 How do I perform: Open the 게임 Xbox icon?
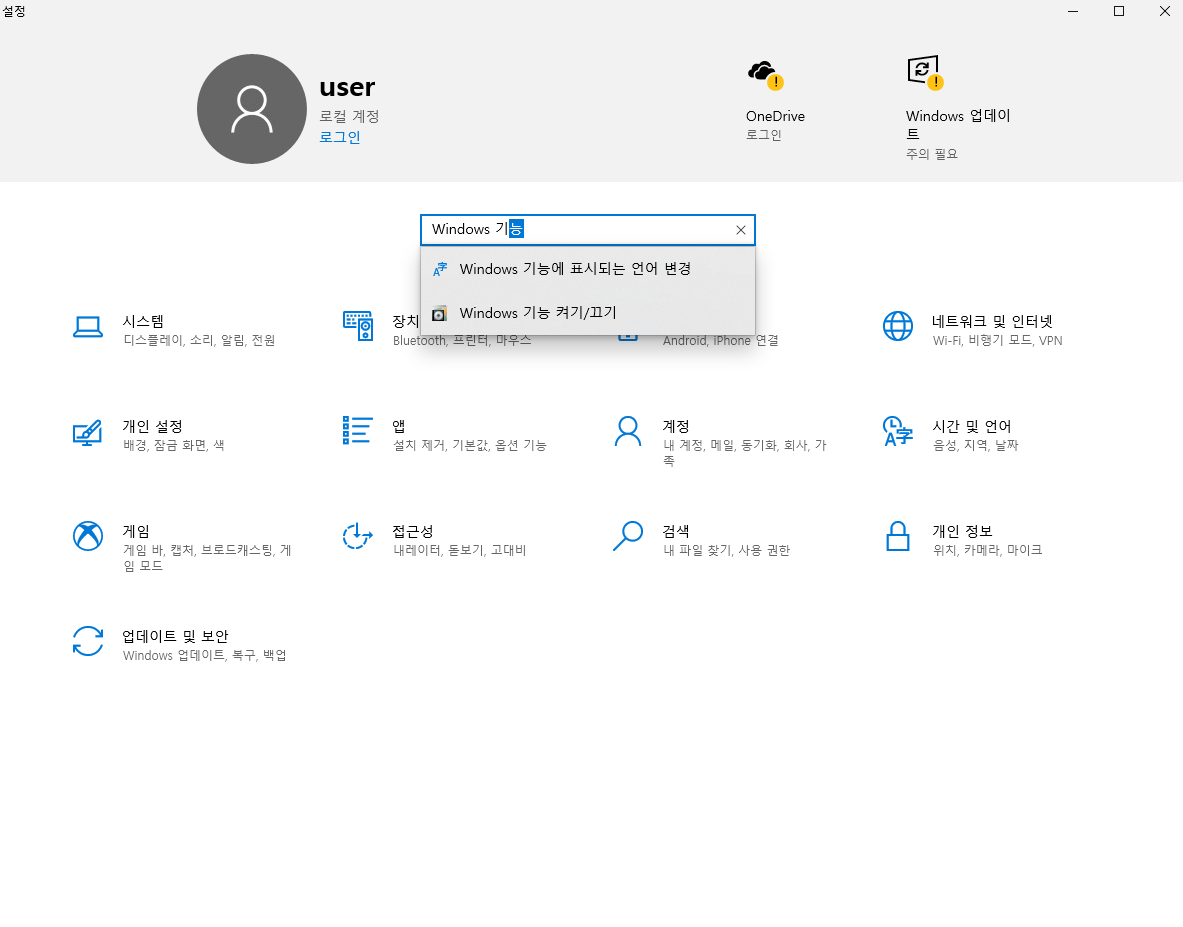point(88,536)
